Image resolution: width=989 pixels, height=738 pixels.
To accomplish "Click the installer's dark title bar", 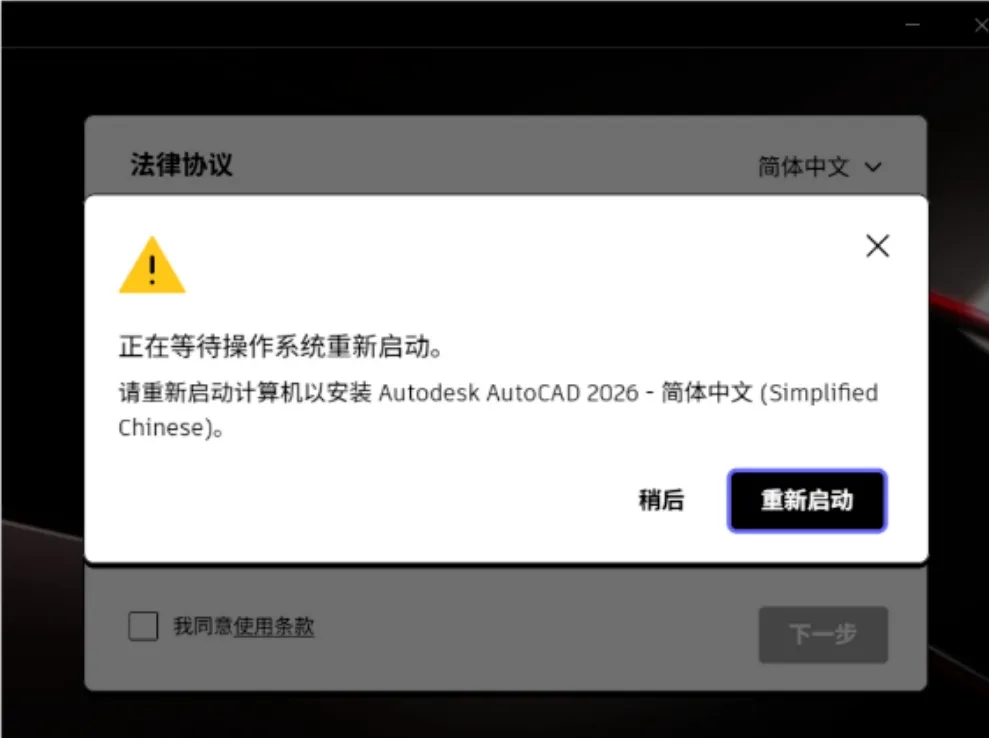I will [x=442, y=24].
